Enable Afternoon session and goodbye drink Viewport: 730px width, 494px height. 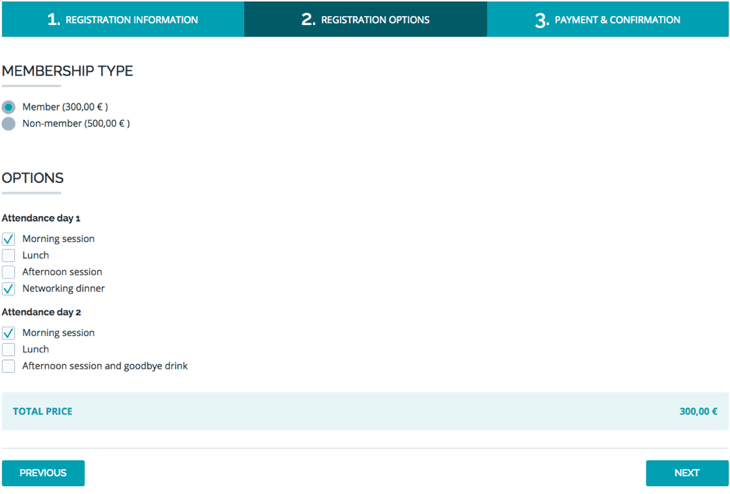coord(9,366)
